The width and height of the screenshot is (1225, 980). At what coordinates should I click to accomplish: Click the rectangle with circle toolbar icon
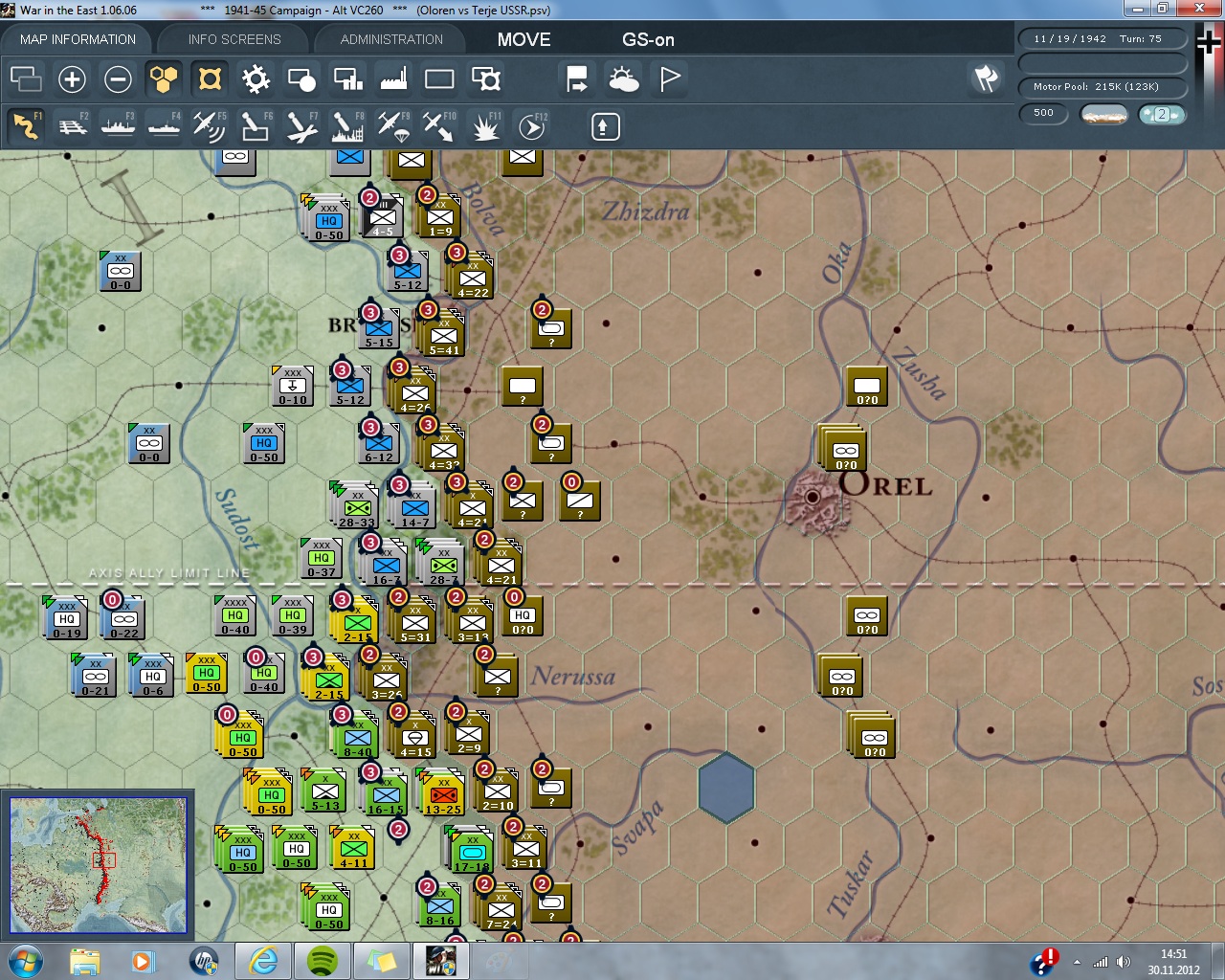301,78
